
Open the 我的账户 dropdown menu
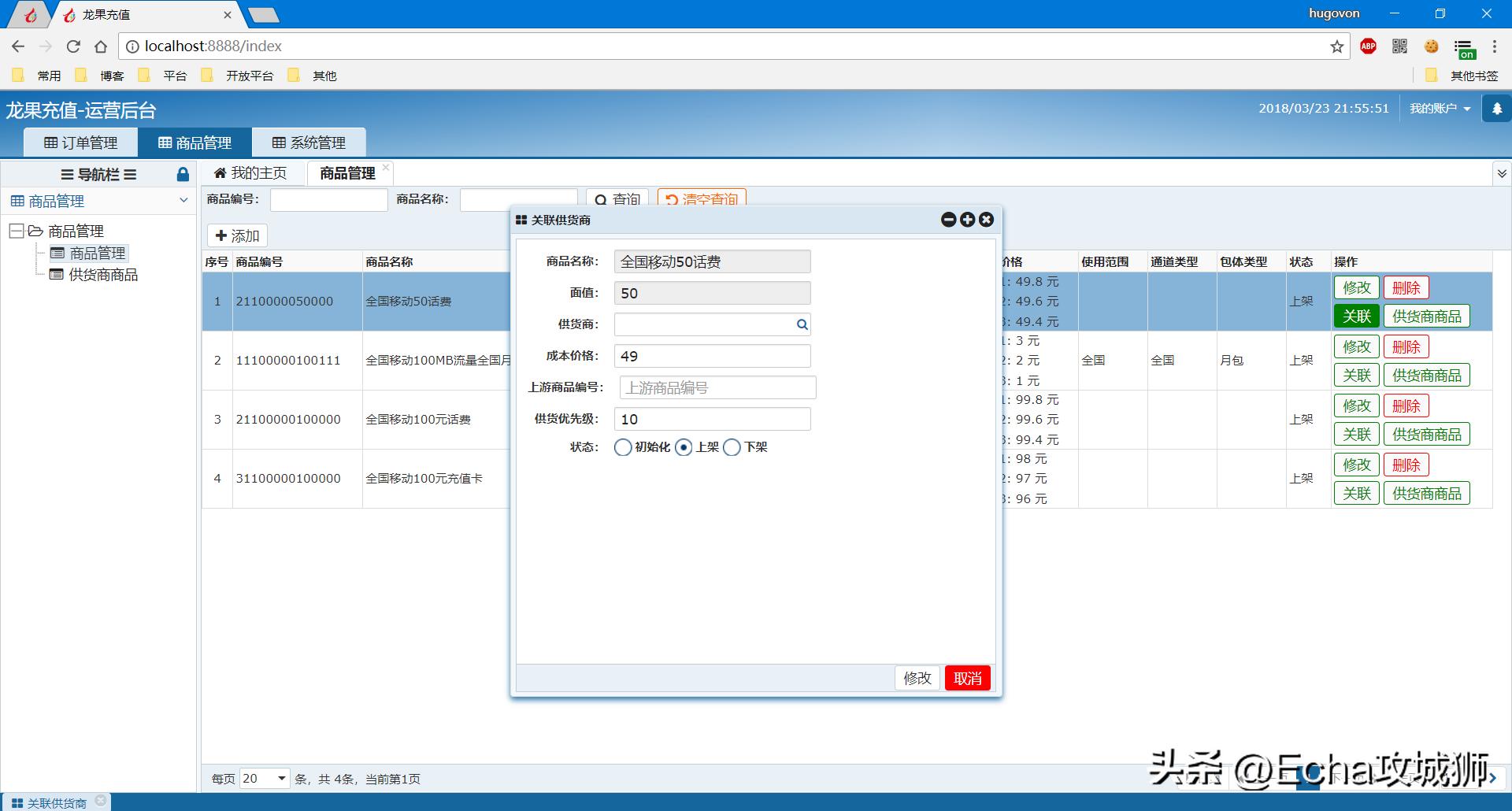point(1440,109)
